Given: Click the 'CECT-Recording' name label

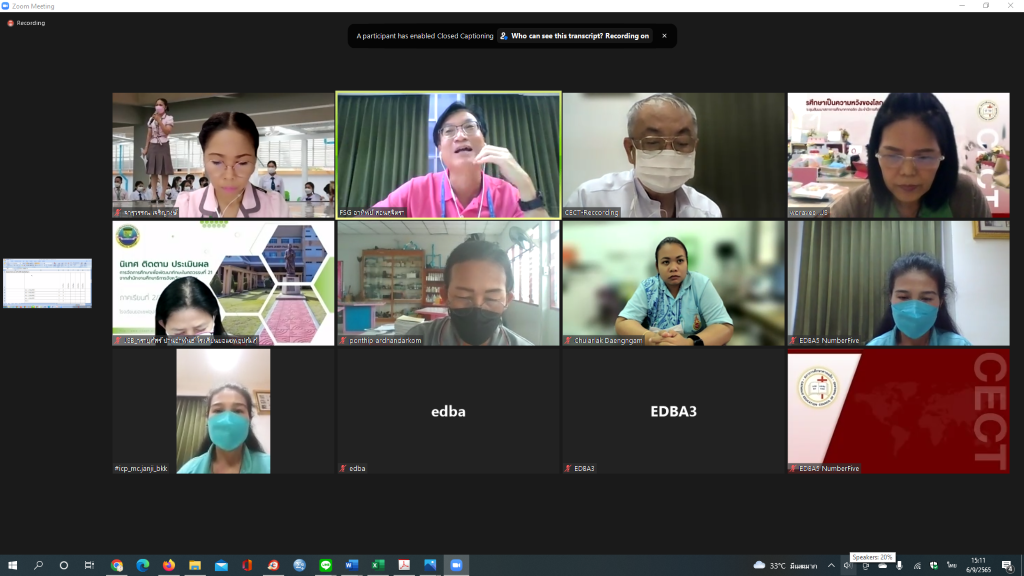Looking at the screenshot, I should pos(592,212).
